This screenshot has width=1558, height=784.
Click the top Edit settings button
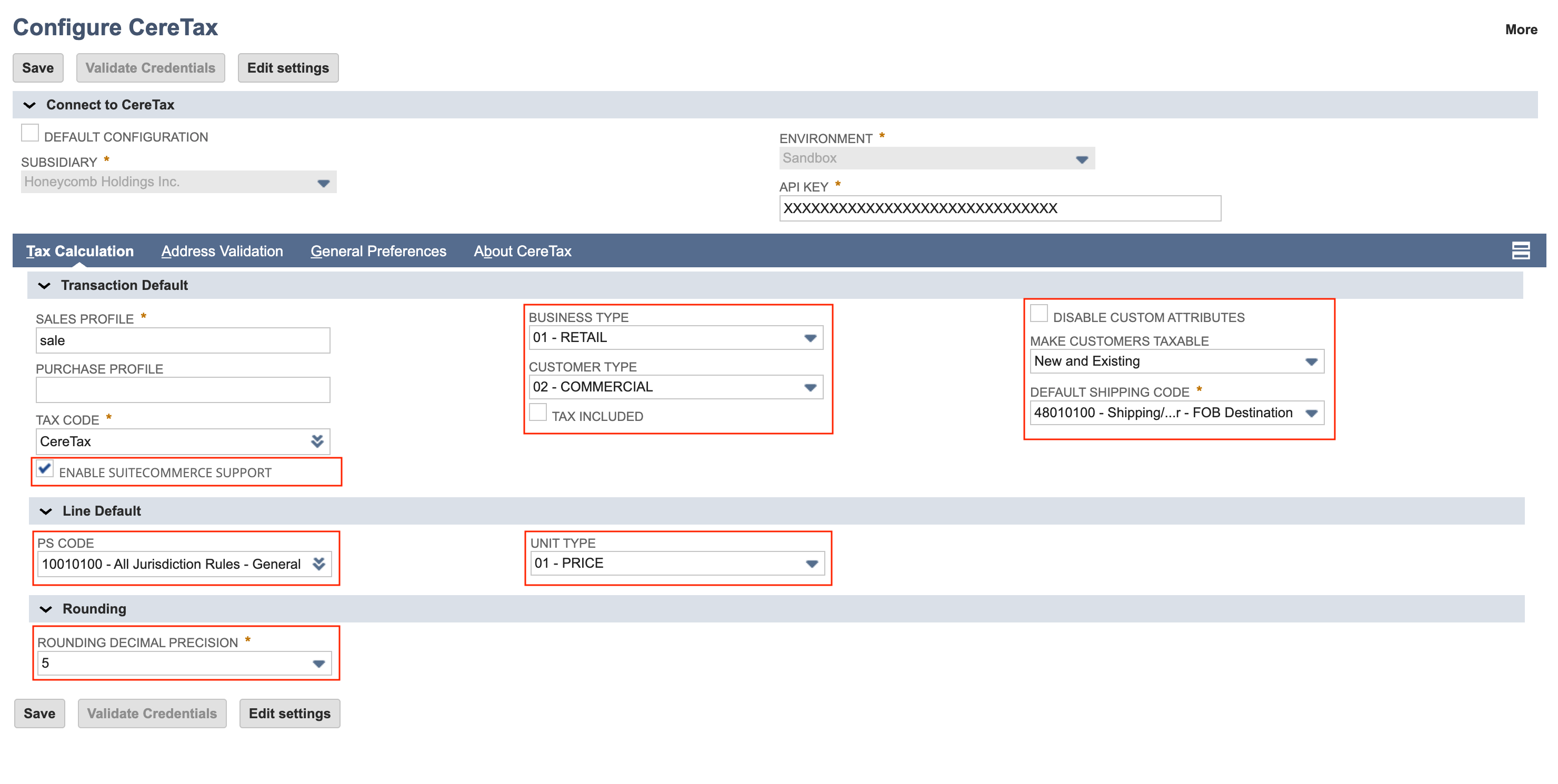pyautogui.click(x=288, y=68)
